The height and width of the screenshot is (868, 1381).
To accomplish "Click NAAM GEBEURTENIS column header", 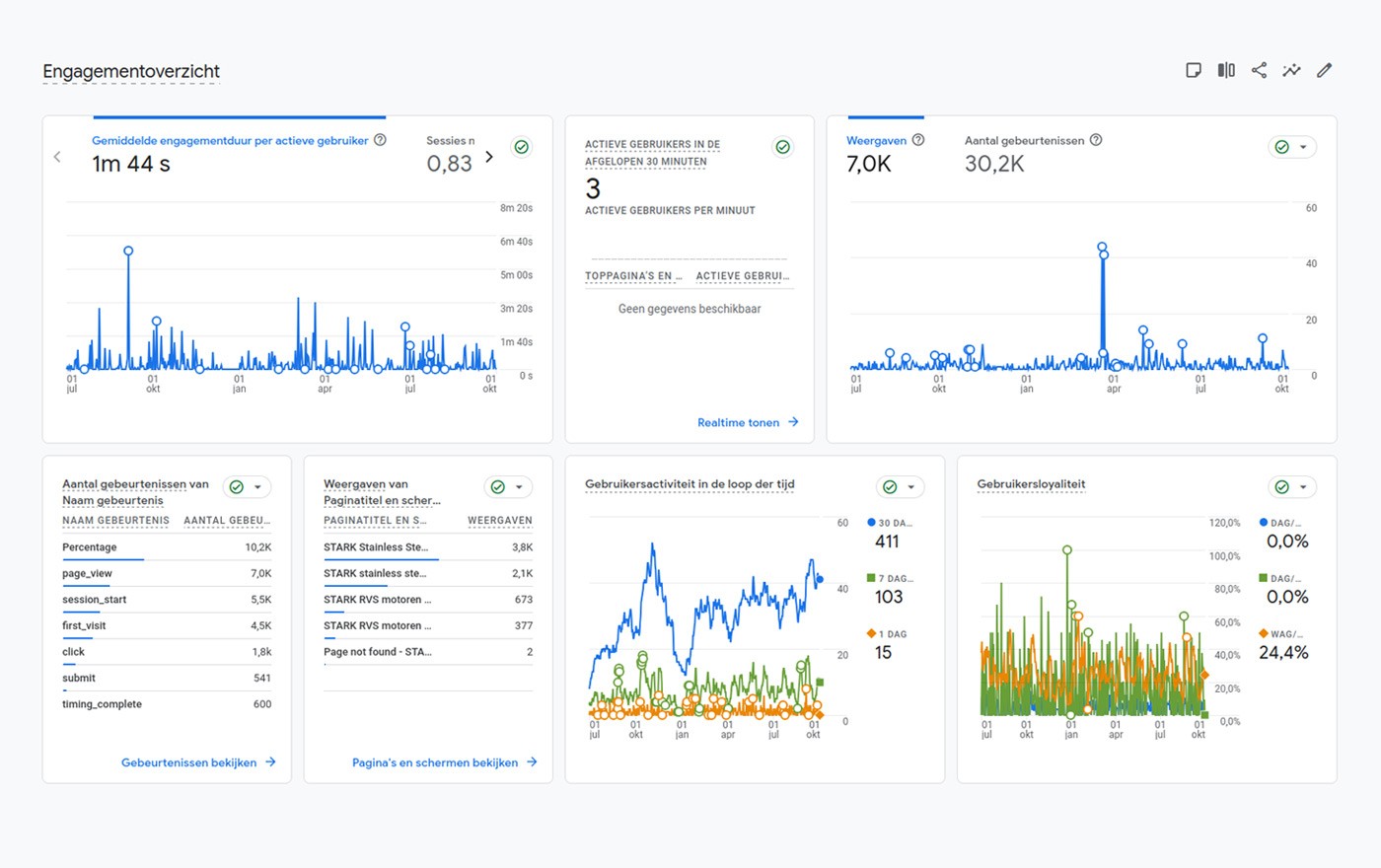I will (115, 521).
